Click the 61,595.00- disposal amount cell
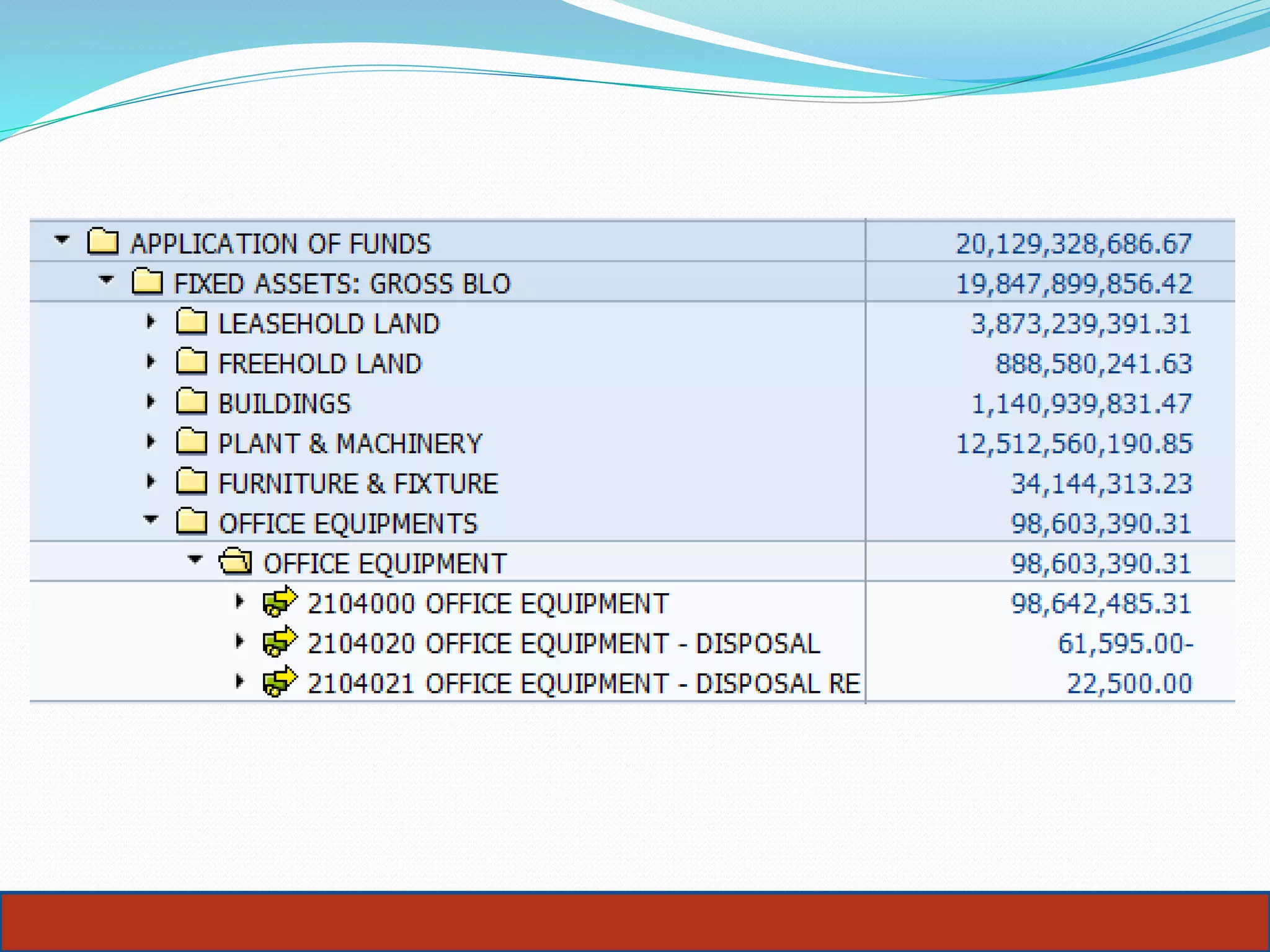 [x=1125, y=643]
